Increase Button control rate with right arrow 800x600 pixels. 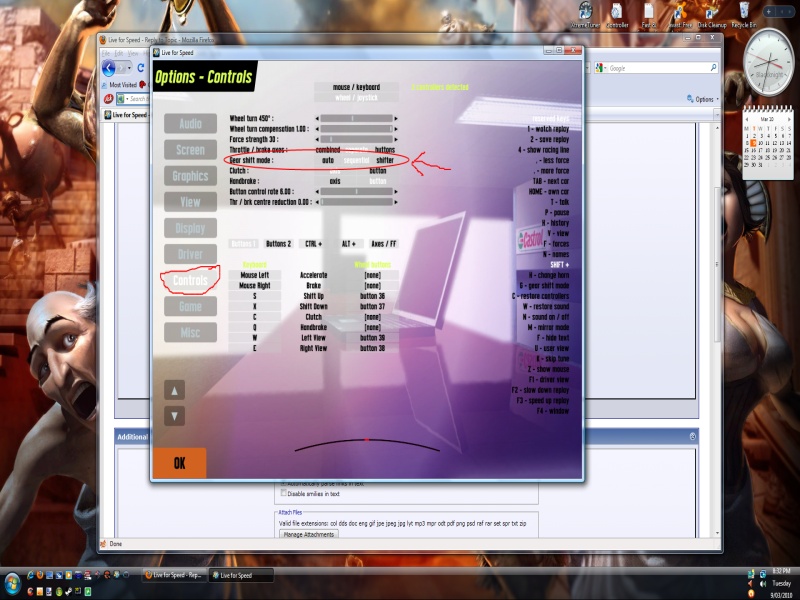[396, 192]
